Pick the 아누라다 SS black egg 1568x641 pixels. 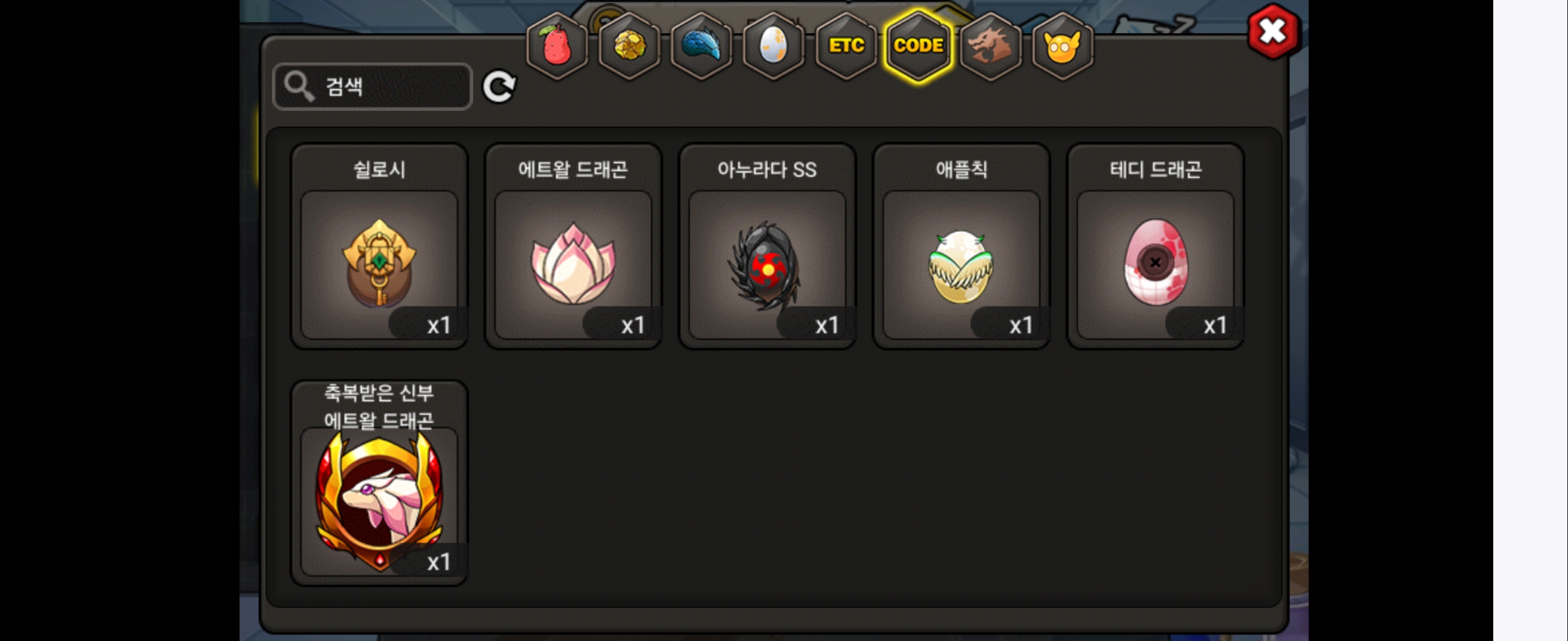(767, 265)
